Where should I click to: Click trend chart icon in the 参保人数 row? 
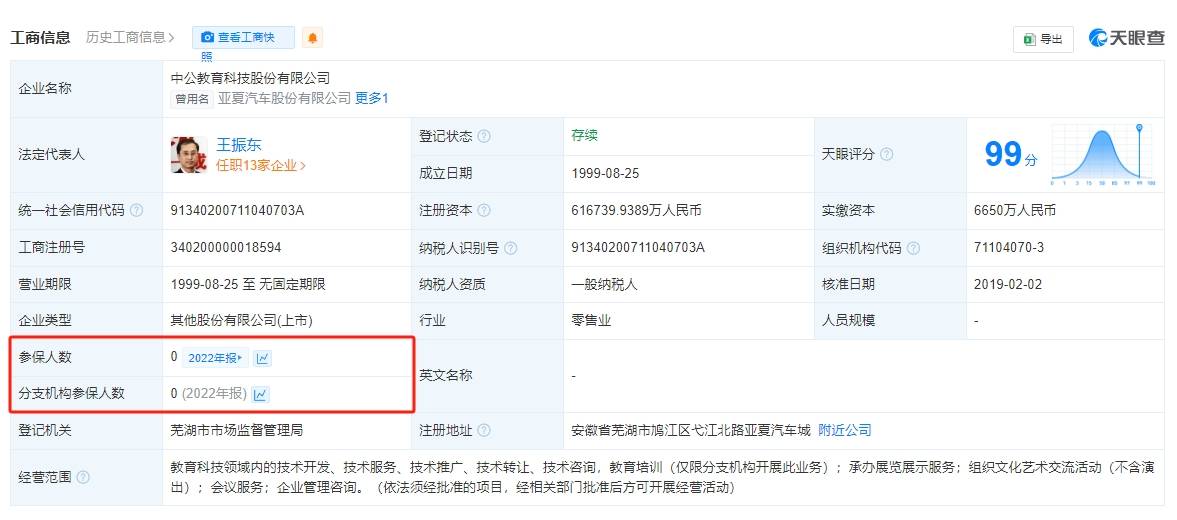click(262, 358)
